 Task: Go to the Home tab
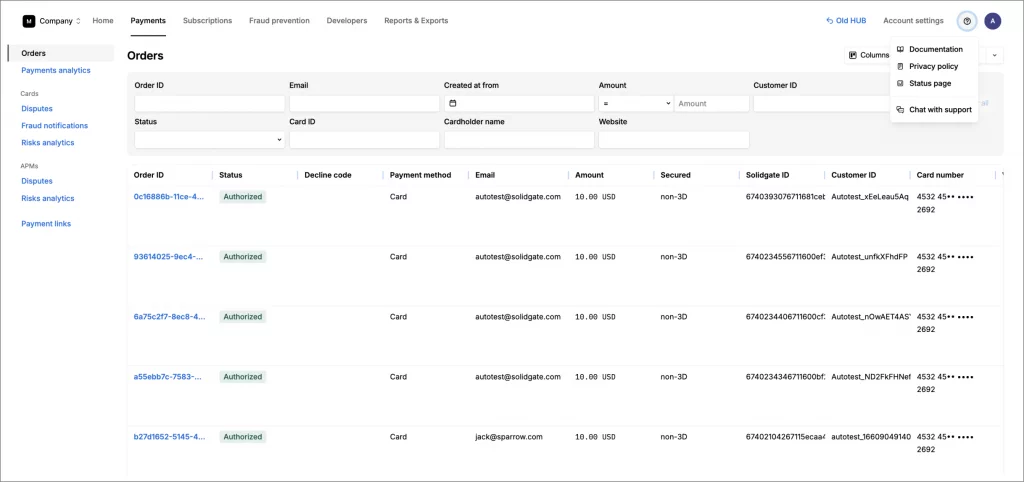[103, 21]
